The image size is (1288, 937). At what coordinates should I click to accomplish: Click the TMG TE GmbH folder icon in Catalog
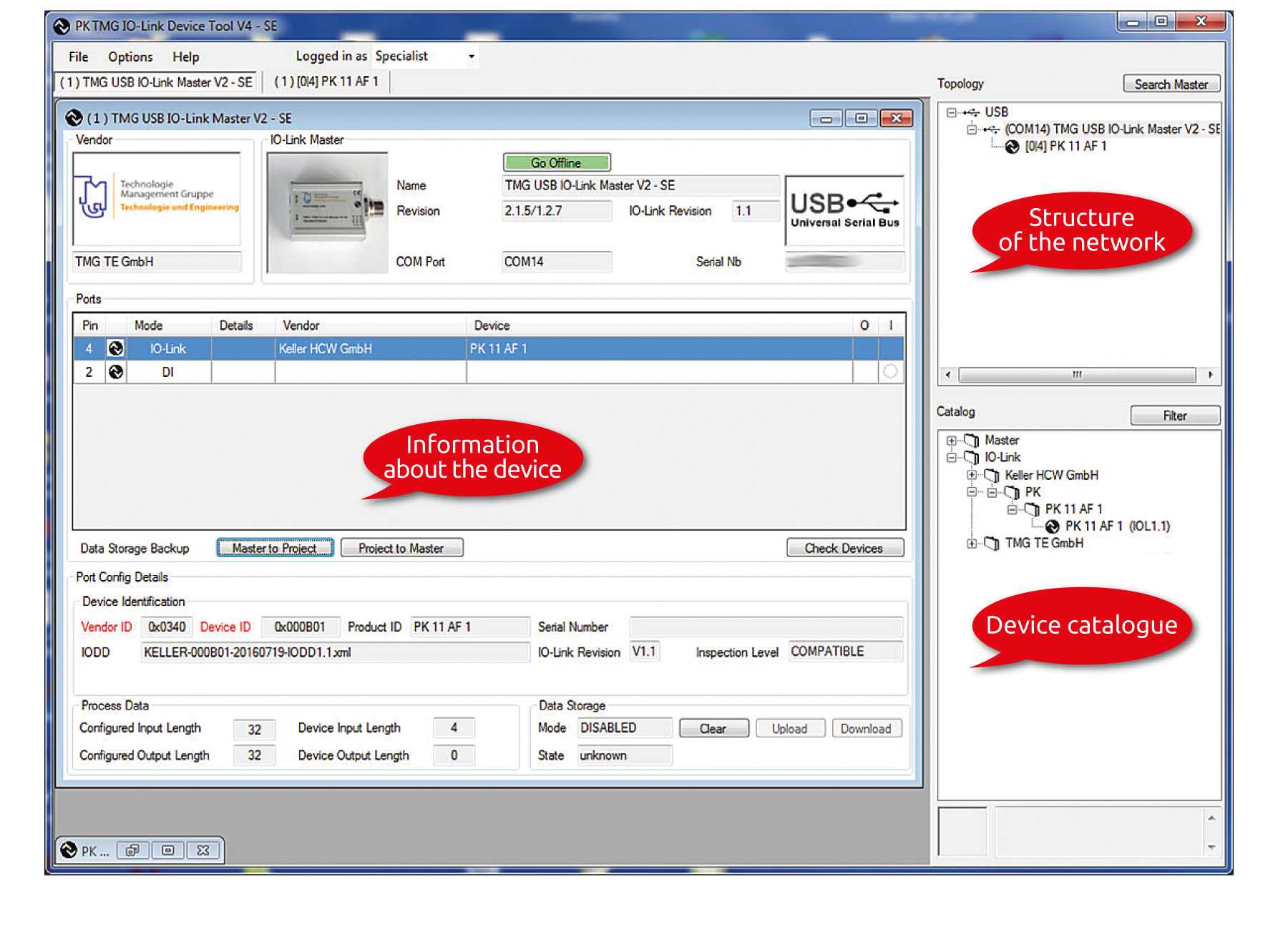pos(992,544)
